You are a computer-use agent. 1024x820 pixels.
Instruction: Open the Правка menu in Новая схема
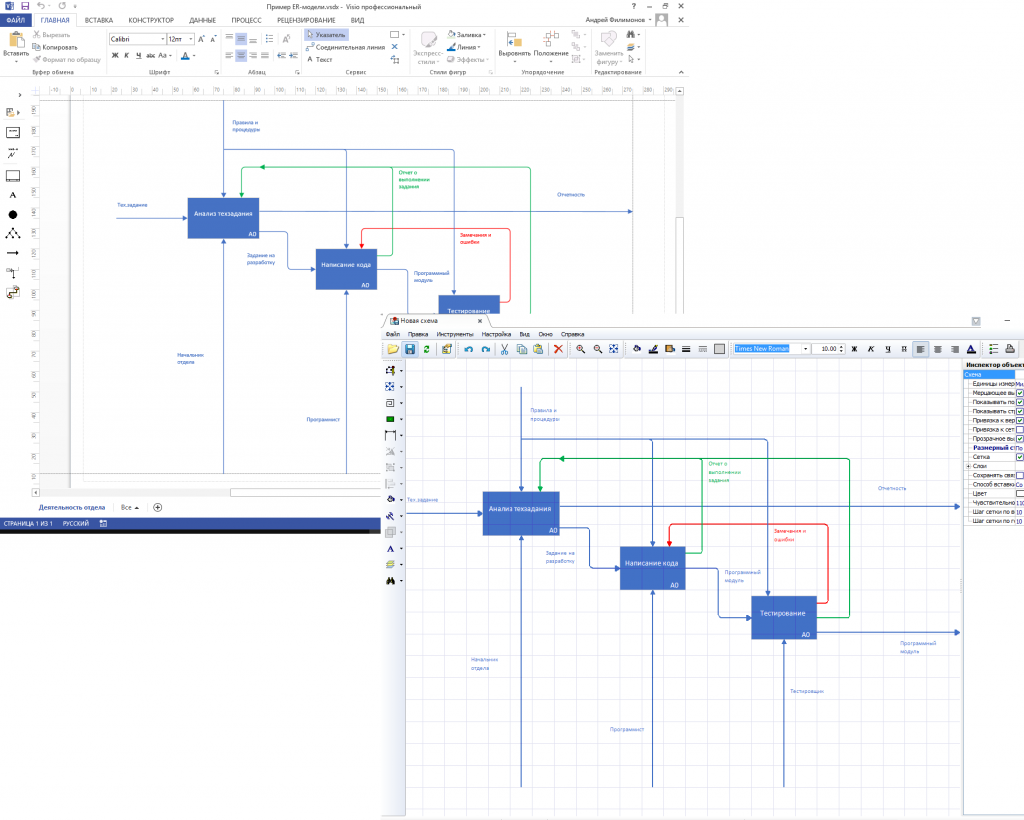click(x=418, y=334)
